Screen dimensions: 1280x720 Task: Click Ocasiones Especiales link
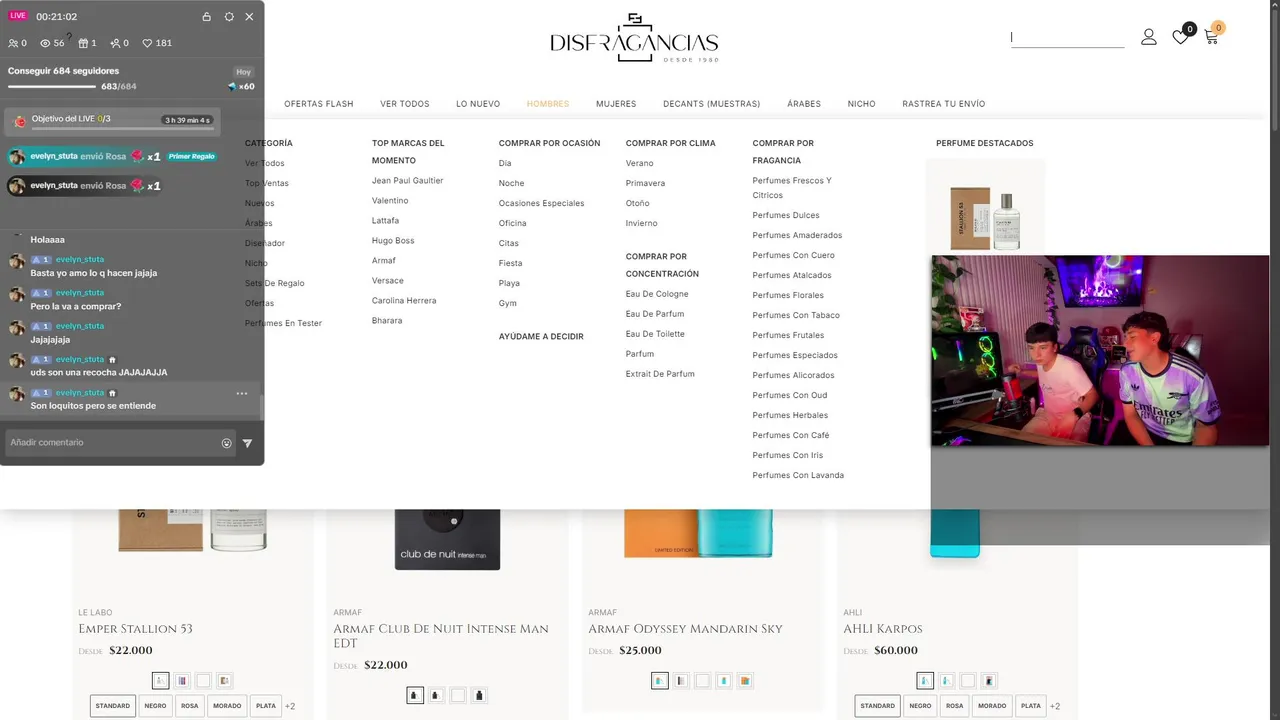[x=541, y=203]
